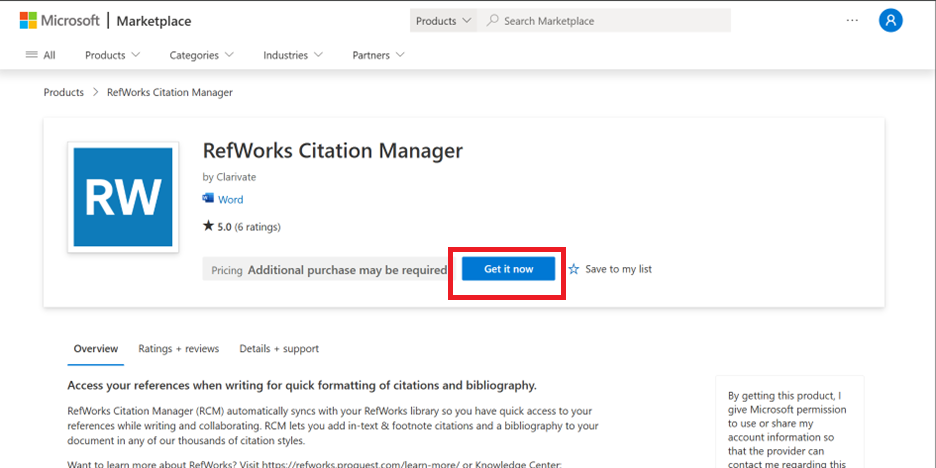Click the by Clarivate publisher text
Image resolution: width=936 pixels, height=468 pixels.
(x=229, y=177)
